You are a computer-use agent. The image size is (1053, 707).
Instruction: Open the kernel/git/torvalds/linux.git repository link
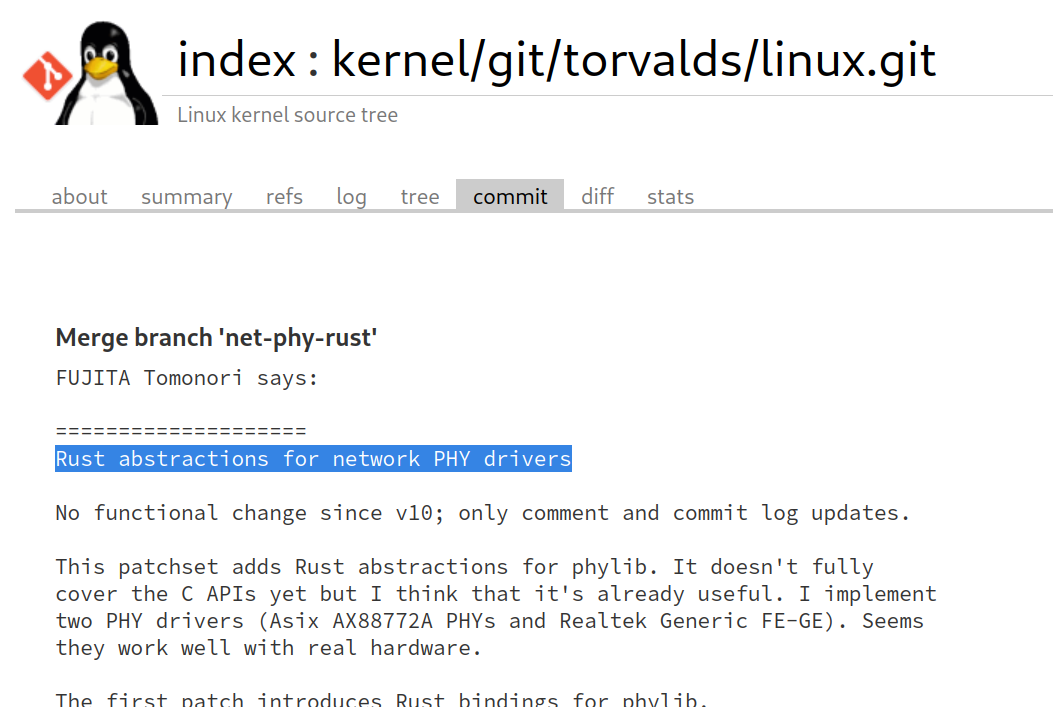tap(634, 61)
